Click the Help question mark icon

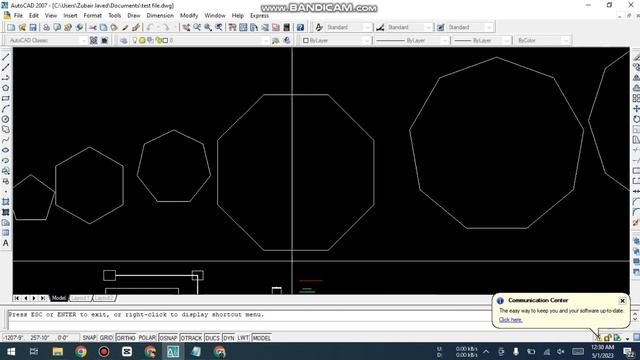(300, 27)
